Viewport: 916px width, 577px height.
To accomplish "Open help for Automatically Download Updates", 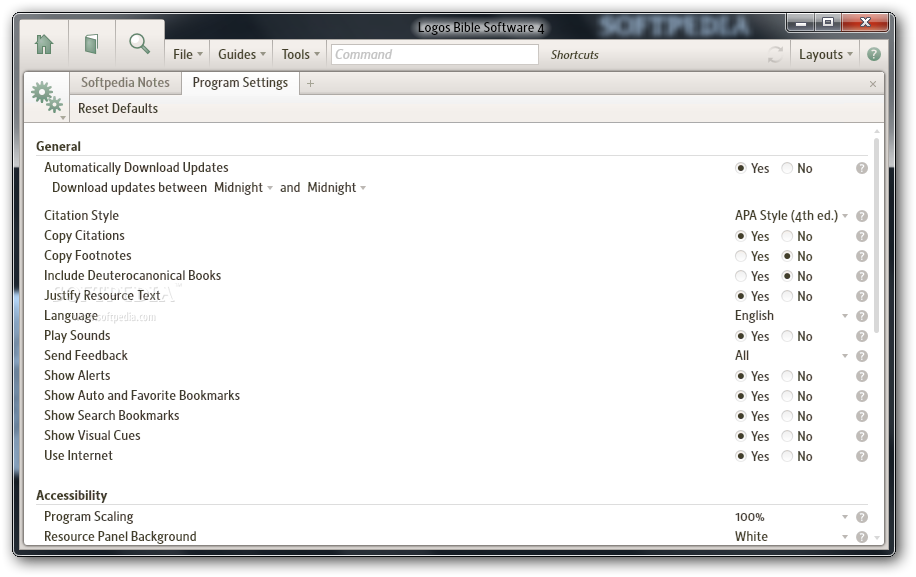I will (x=862, y=168).
